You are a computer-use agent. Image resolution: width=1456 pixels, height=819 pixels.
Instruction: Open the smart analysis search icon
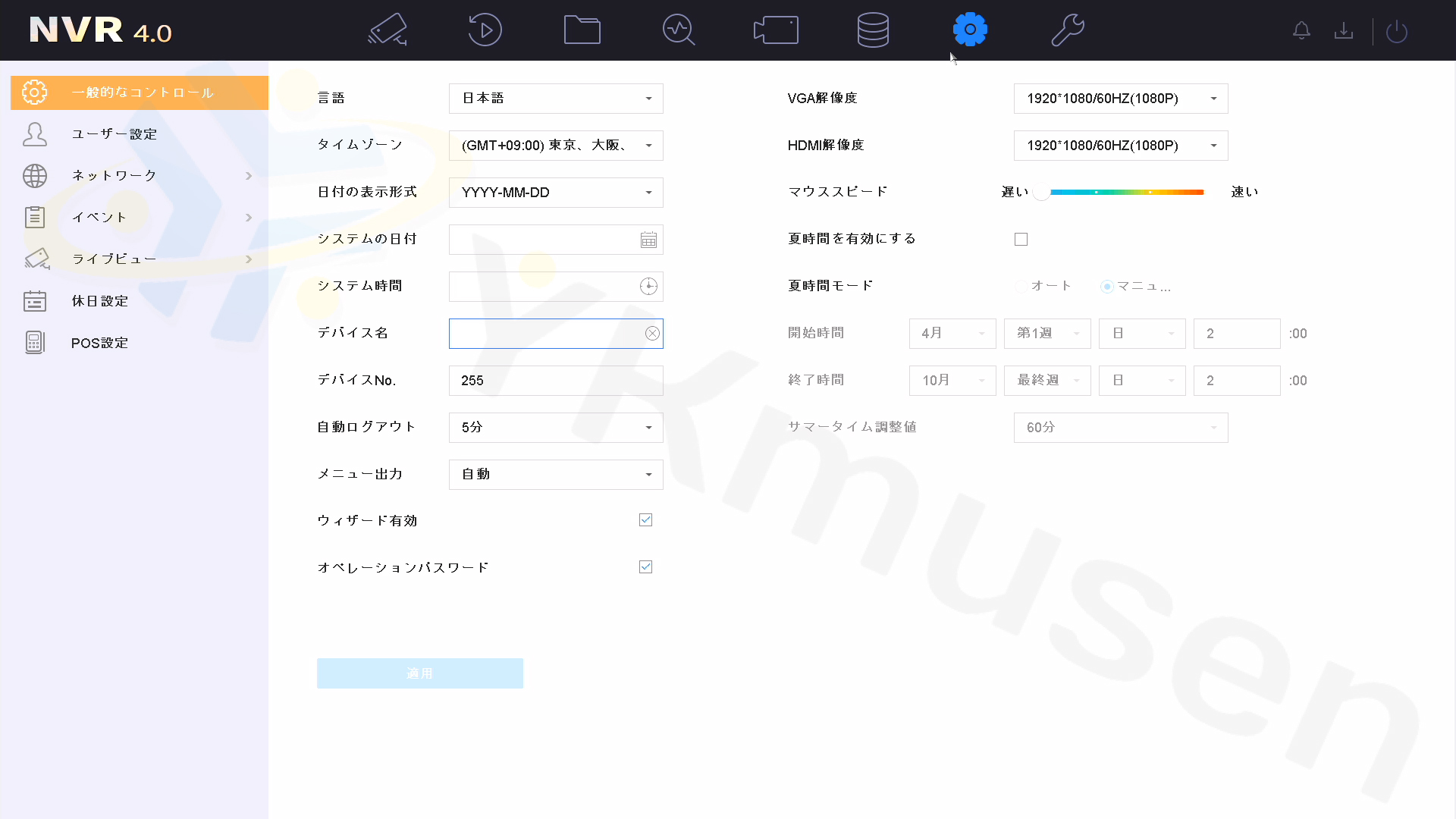(x=678, y=30)
